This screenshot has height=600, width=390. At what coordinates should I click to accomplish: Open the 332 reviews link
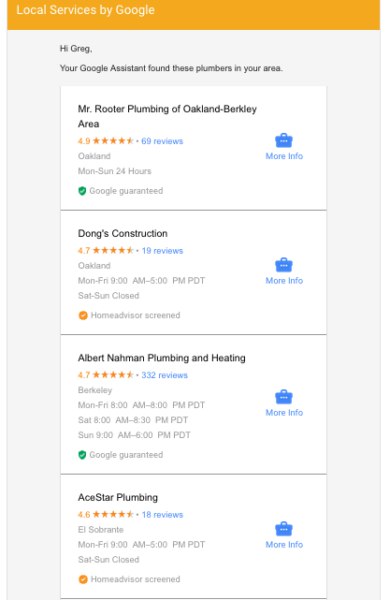click(x=165, y=375)
